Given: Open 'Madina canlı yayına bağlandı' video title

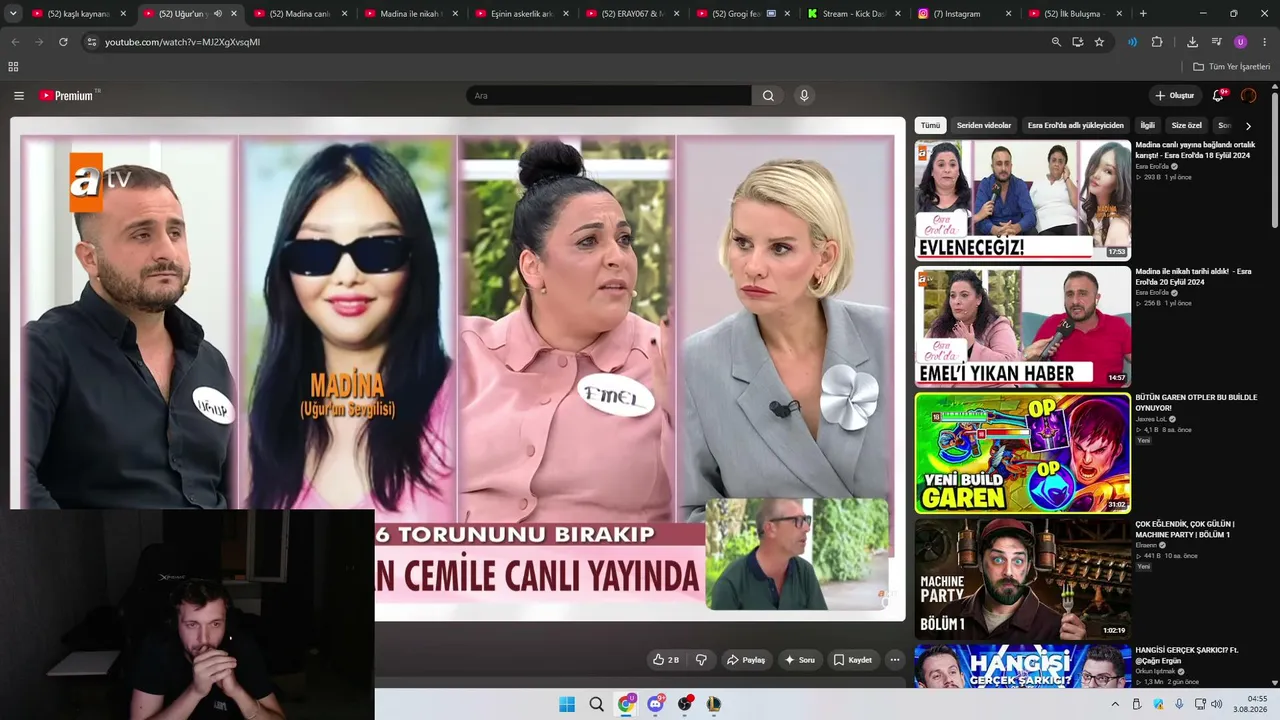Looking at the screenshot, I should point(1195,150).
